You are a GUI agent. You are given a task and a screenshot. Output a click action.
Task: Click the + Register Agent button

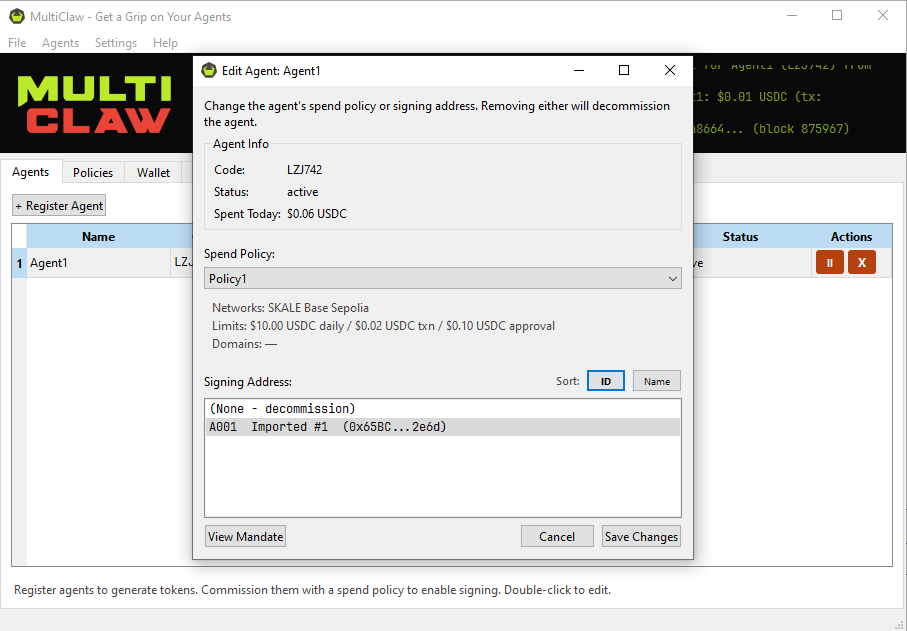click(x=58, y=205)
